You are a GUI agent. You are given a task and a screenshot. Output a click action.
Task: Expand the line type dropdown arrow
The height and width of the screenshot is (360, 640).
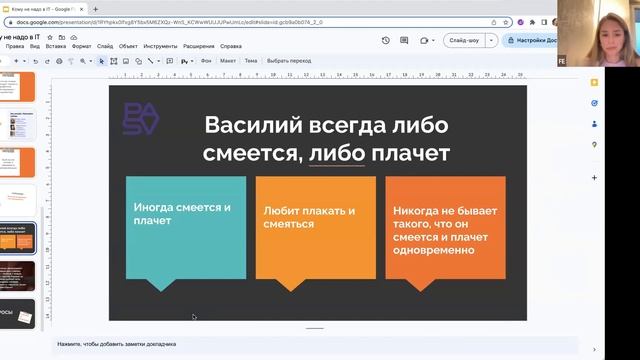158,61
